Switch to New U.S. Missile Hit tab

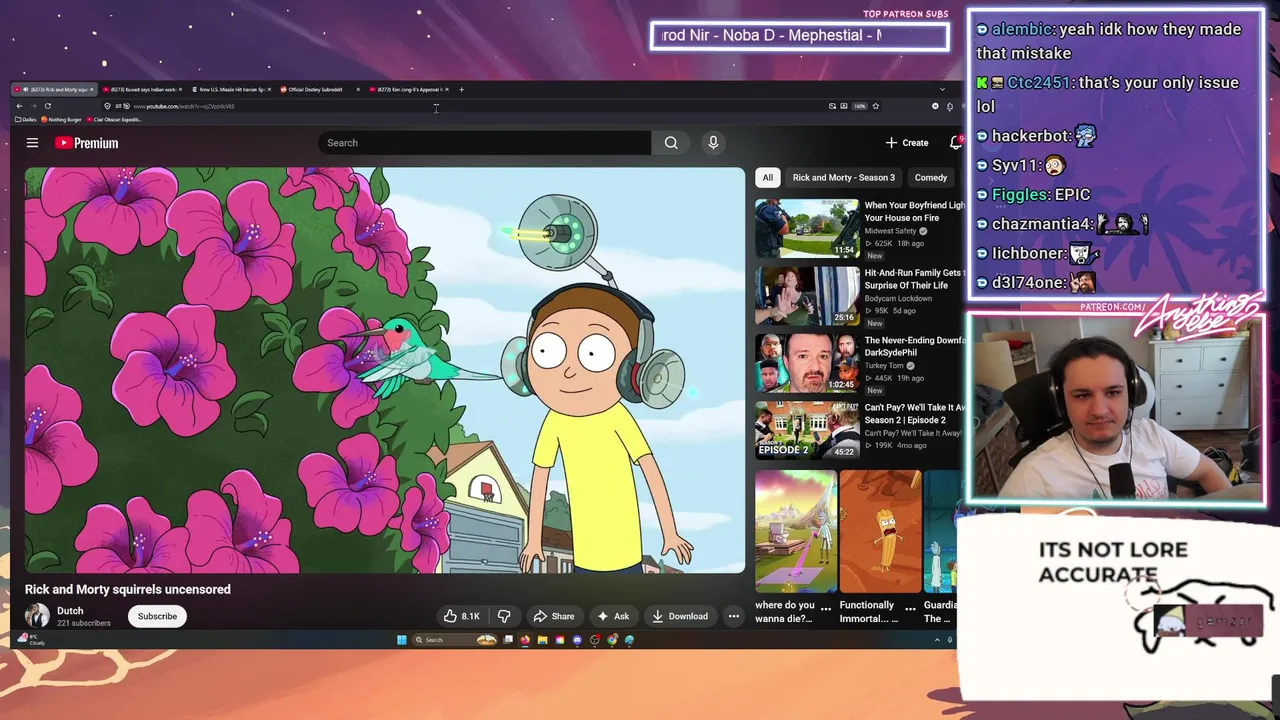click(230, 89)
